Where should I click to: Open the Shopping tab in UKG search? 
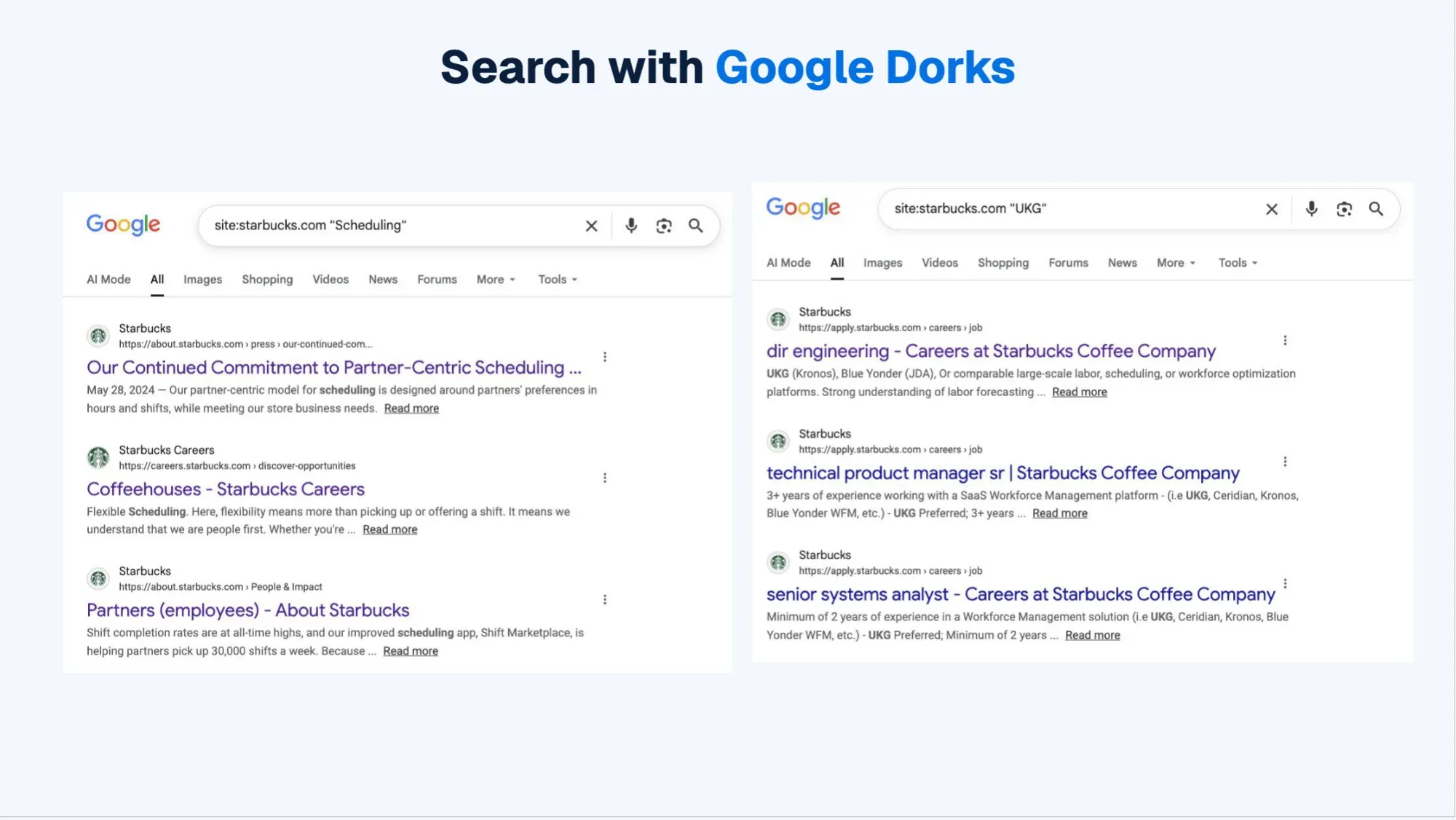point(1003,263)
